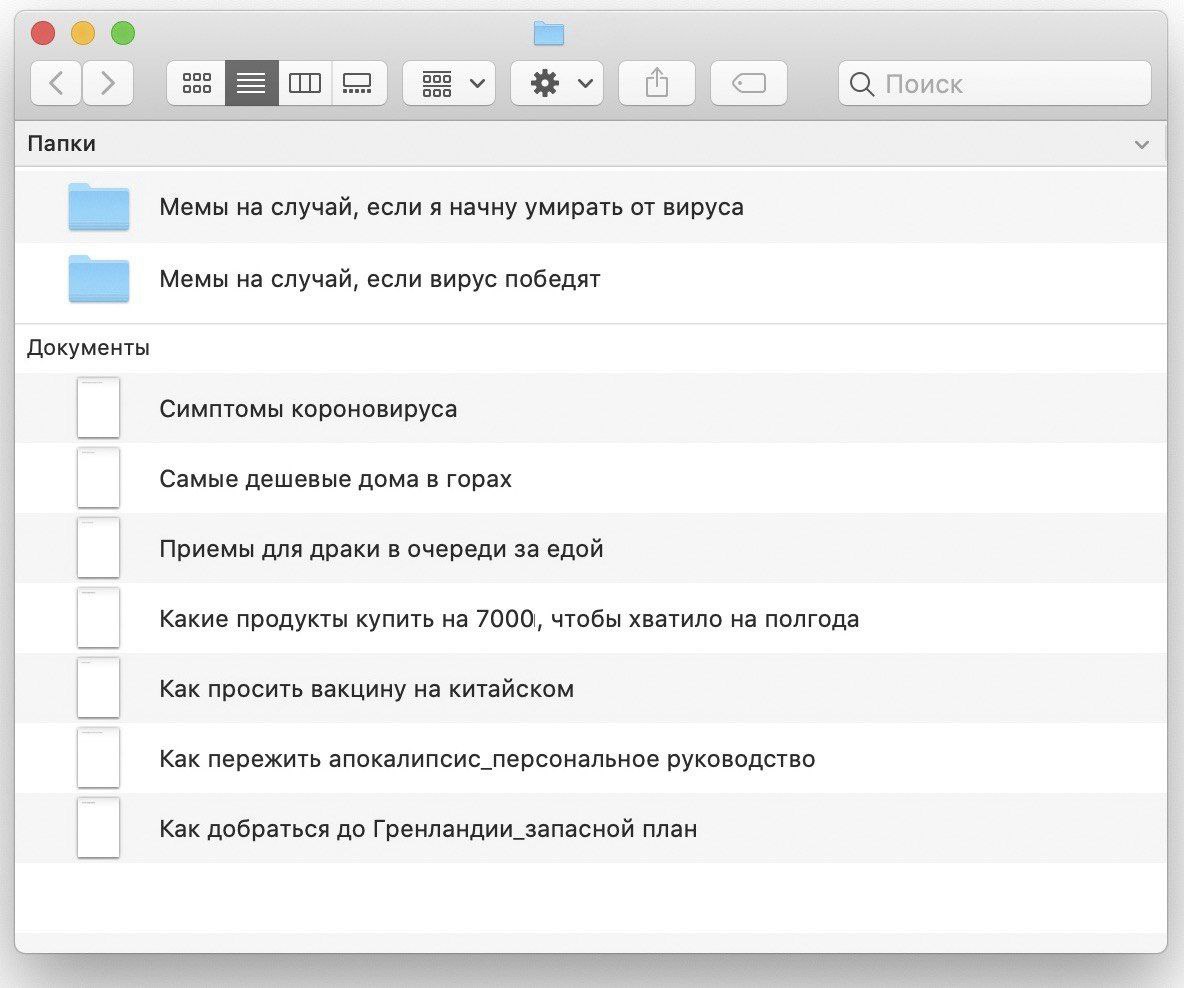Collapse the Папки section chevron
The image size is (1184, 988).
tap(1141, 145)
